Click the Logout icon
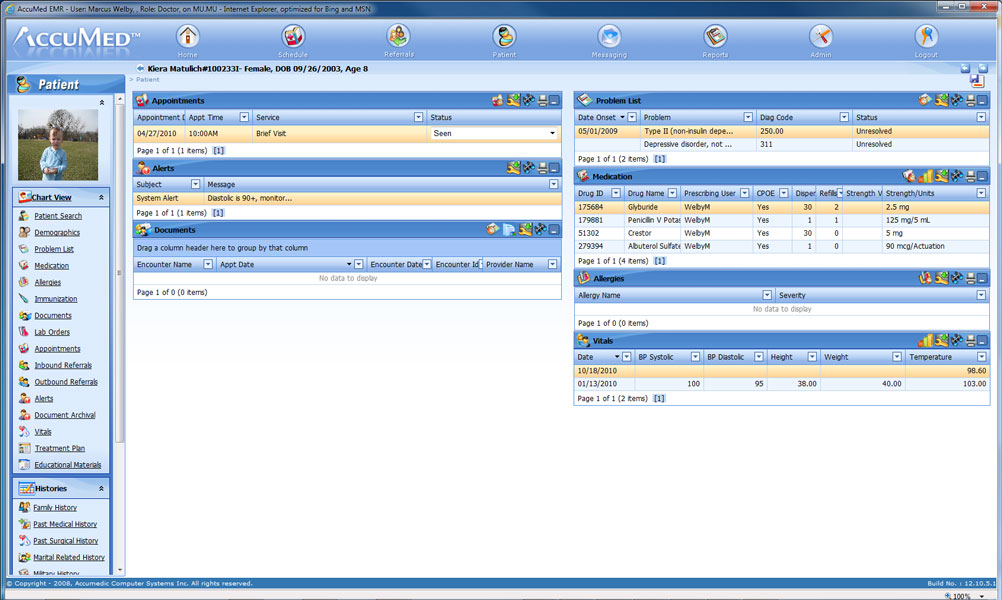Screen dimensions: 1002x600 click(x=925, y=40)
